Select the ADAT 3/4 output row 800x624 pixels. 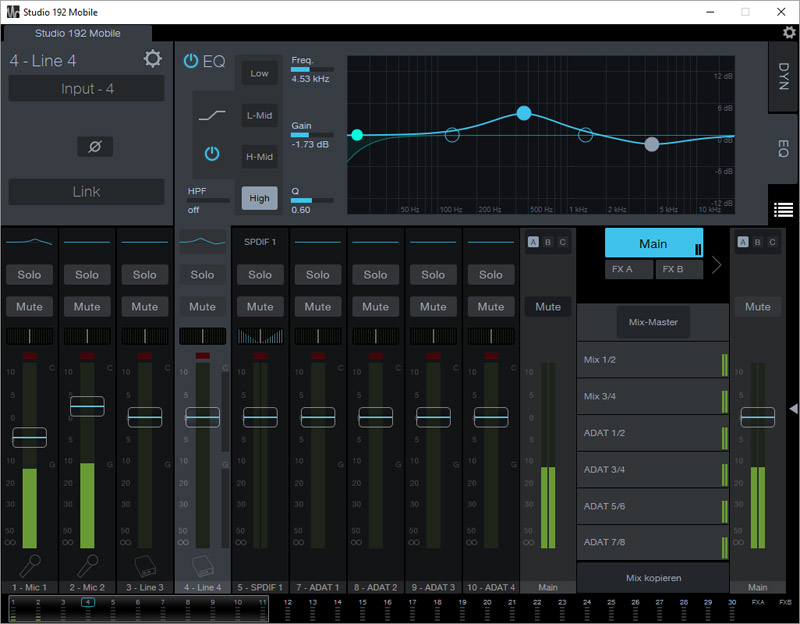pos(650,470)
